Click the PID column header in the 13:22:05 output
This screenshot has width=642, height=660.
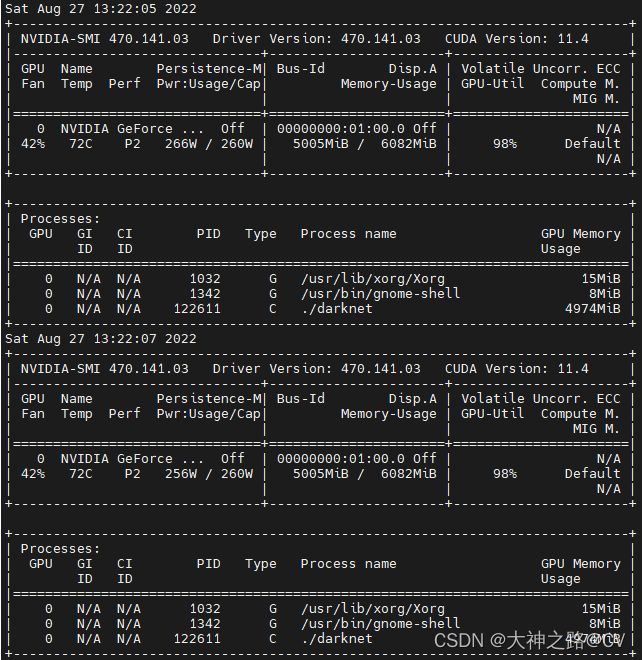(x=208, y=234)
